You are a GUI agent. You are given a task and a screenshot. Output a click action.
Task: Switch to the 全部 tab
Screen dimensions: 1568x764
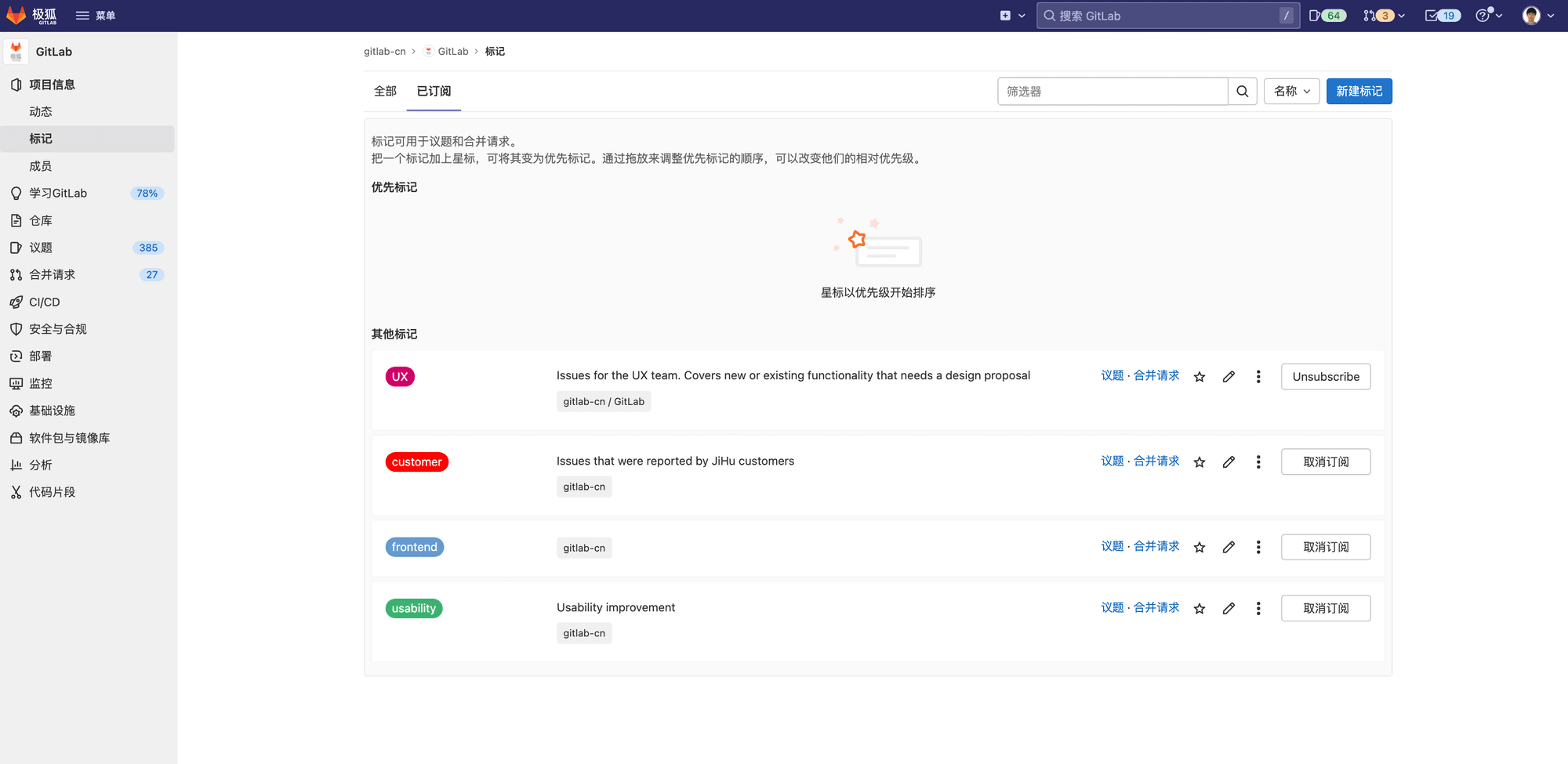point(385,92)
